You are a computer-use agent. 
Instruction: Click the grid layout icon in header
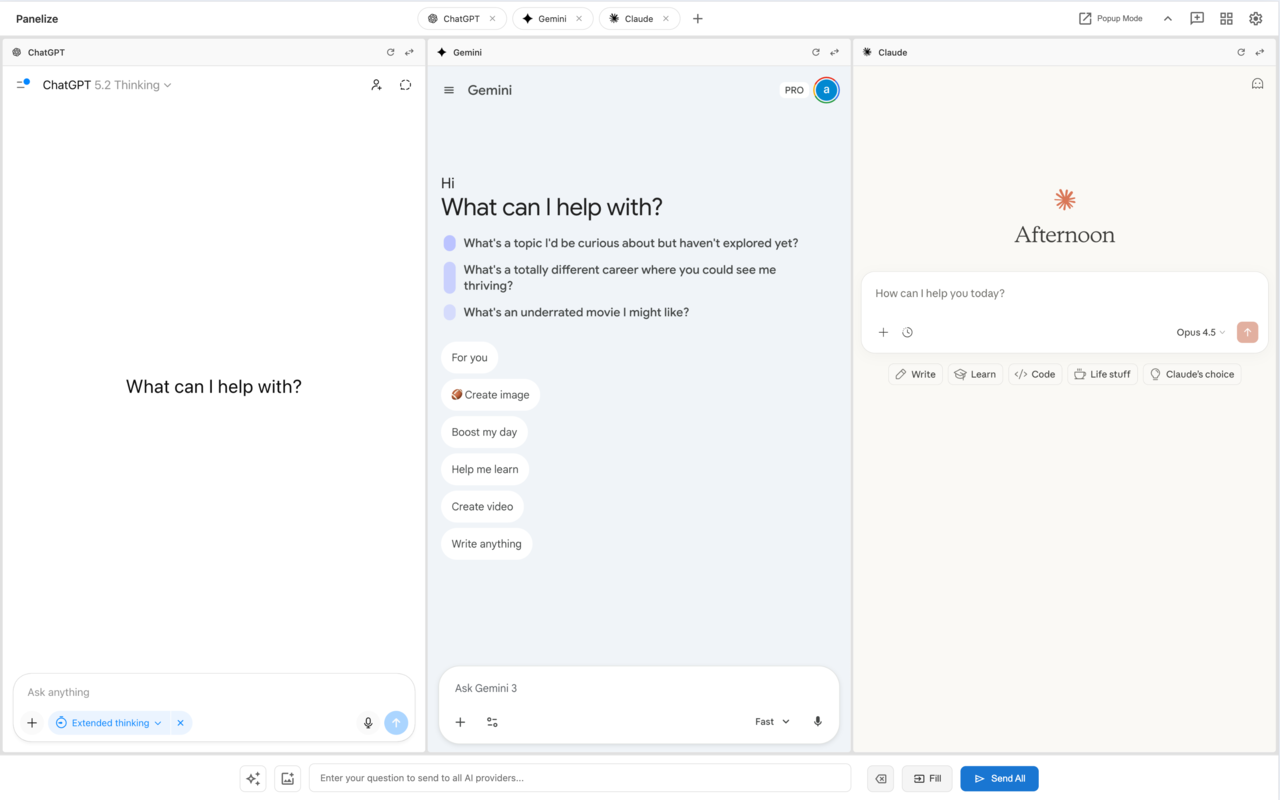[x=1226, y=18]
